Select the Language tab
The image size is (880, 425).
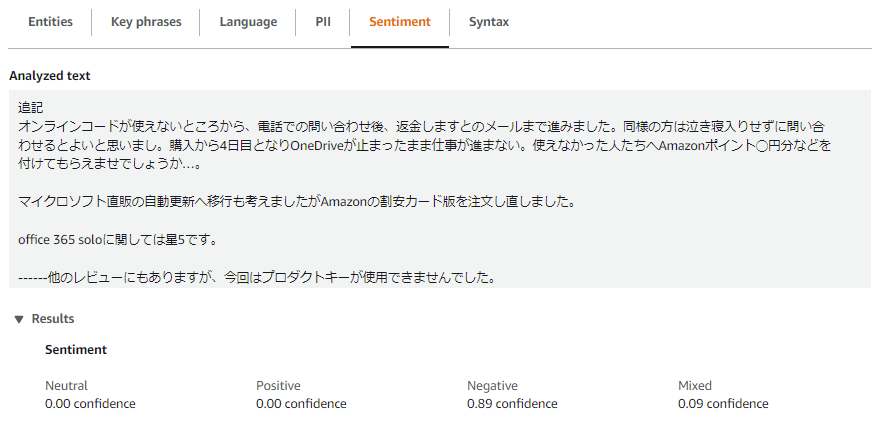click(248, 22)
